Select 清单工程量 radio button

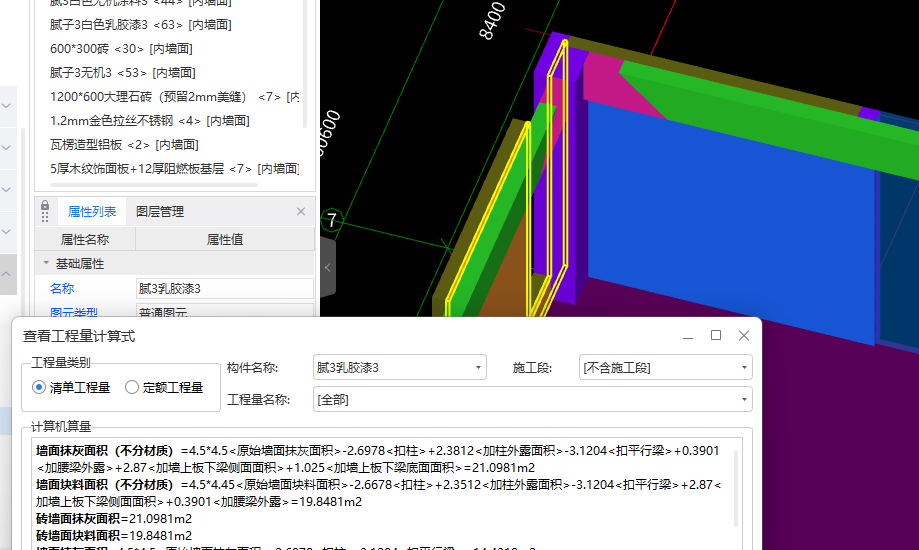(x=39, y=387)
